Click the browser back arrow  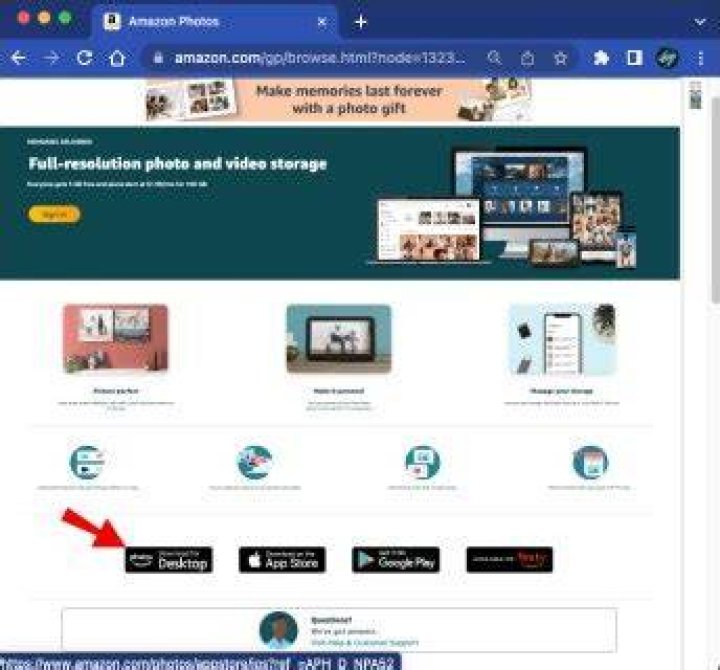(18, 58)
